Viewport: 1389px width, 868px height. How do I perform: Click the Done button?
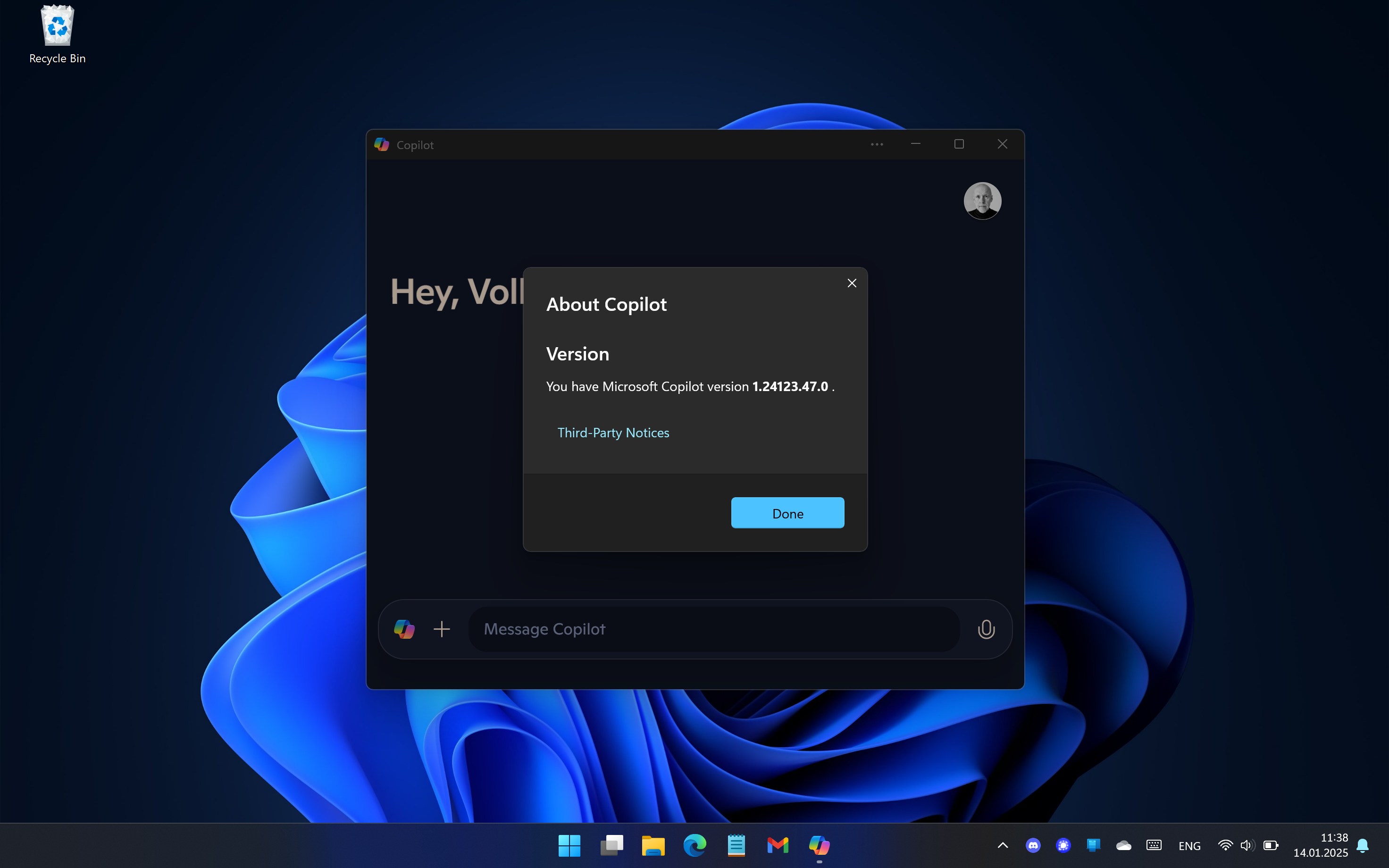787,513
